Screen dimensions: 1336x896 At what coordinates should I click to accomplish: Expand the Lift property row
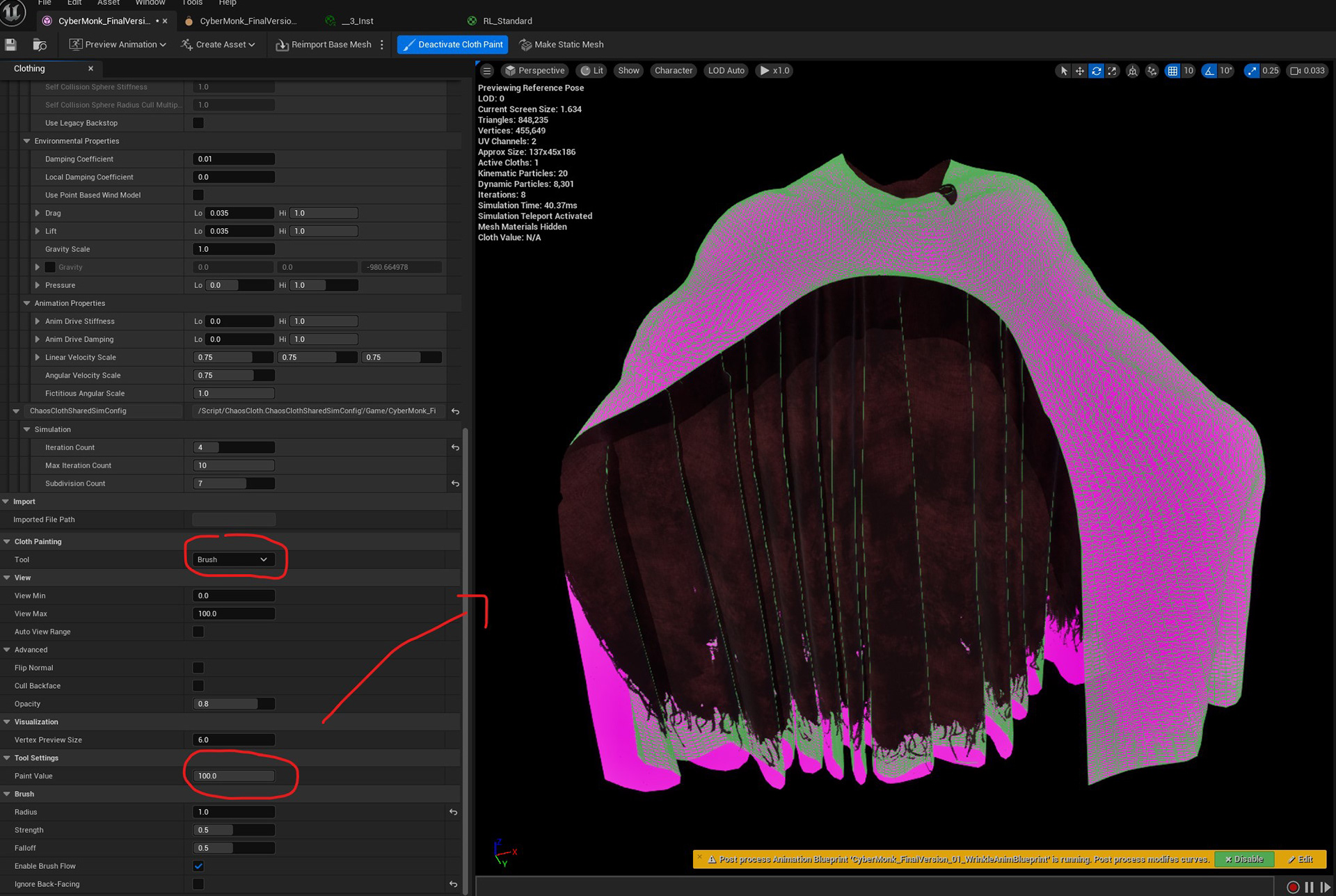point(38,232)
